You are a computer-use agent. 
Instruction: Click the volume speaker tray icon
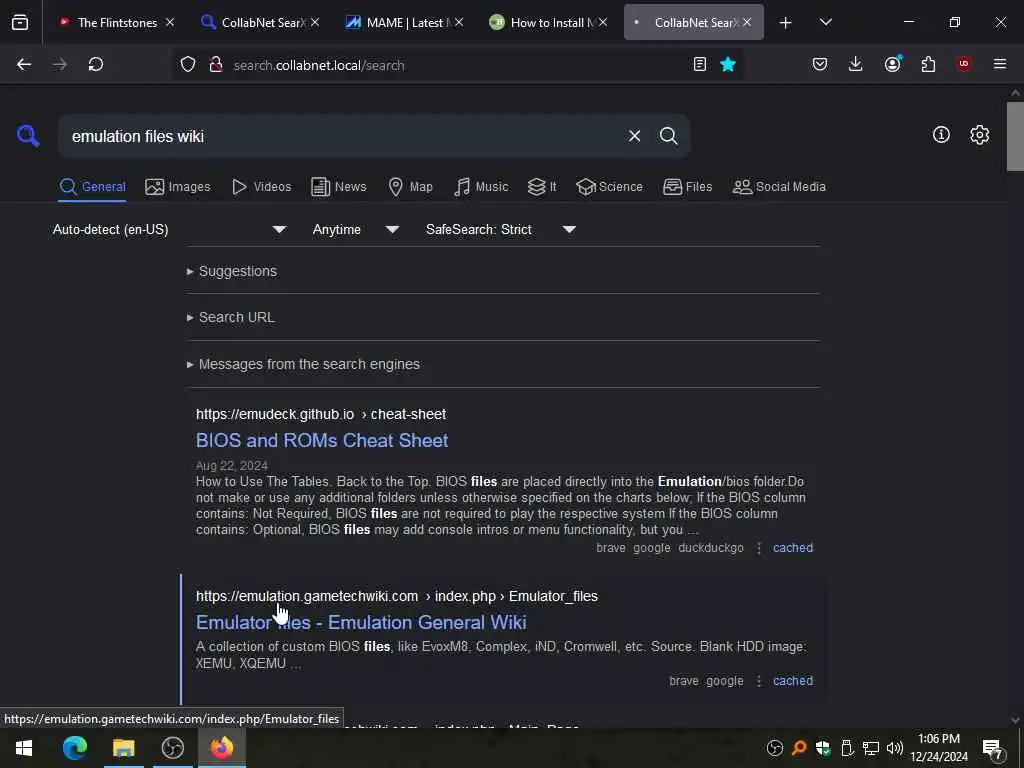tap(895, 748)
